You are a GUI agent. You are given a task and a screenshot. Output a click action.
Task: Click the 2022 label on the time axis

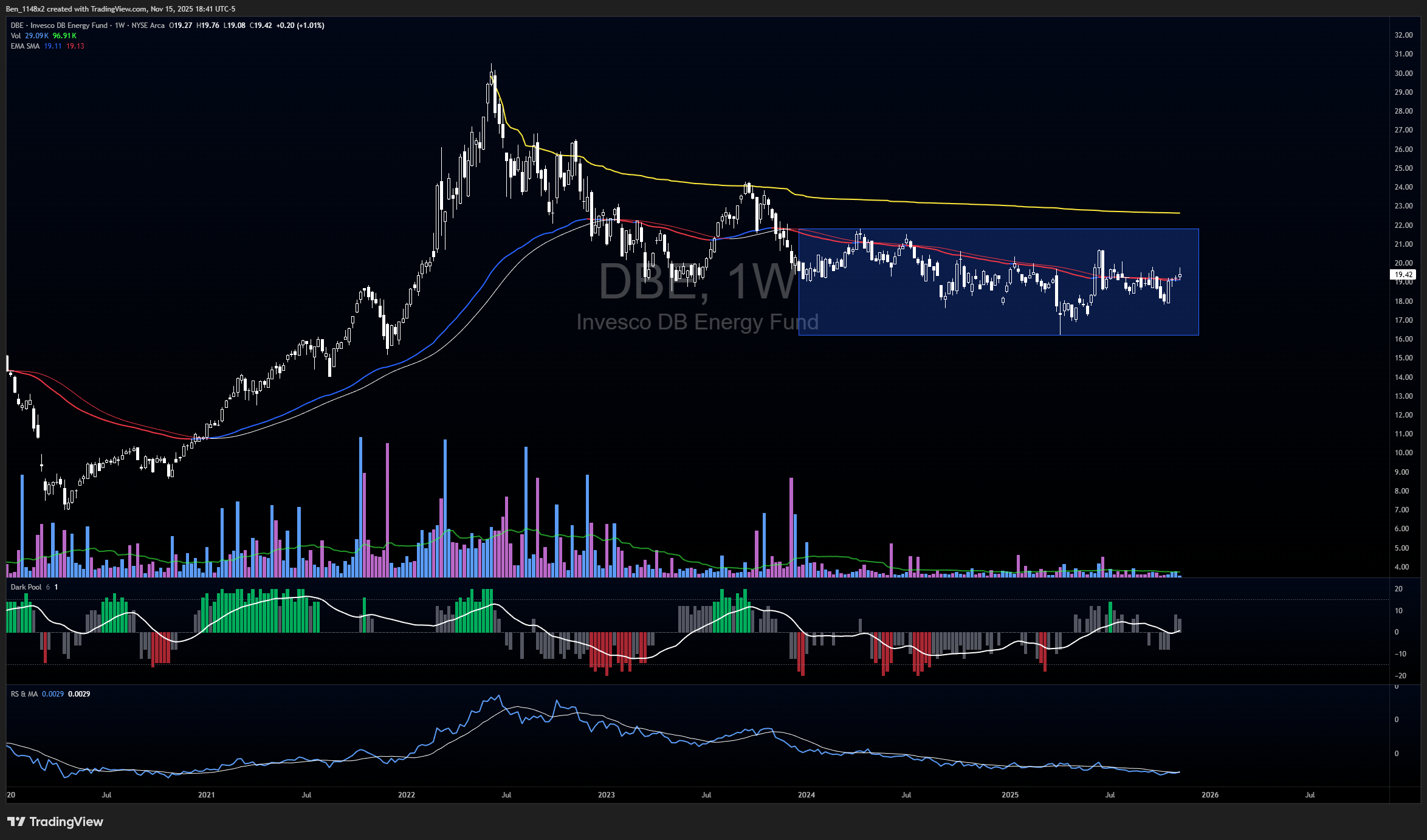click(x=406, y=795)
